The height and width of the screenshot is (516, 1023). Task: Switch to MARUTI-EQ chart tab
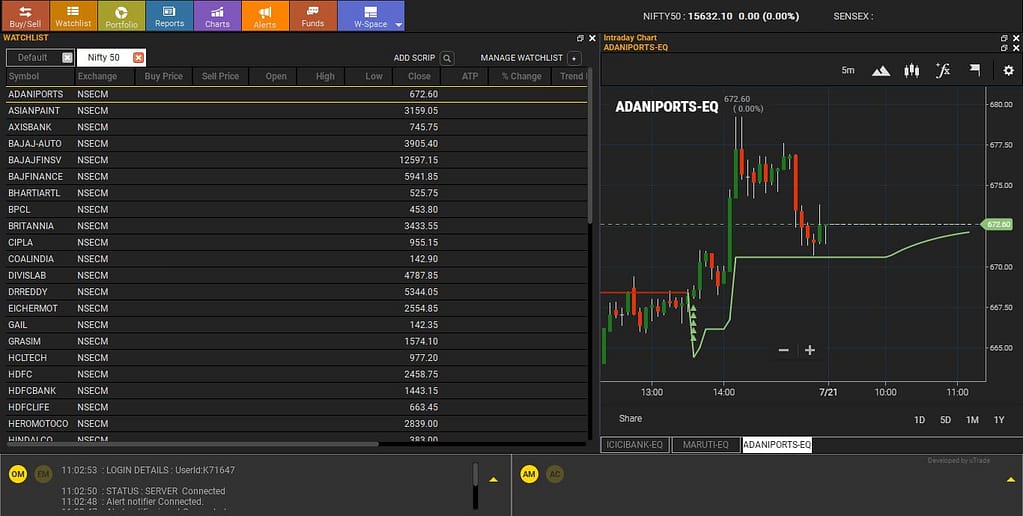point(705,445)
